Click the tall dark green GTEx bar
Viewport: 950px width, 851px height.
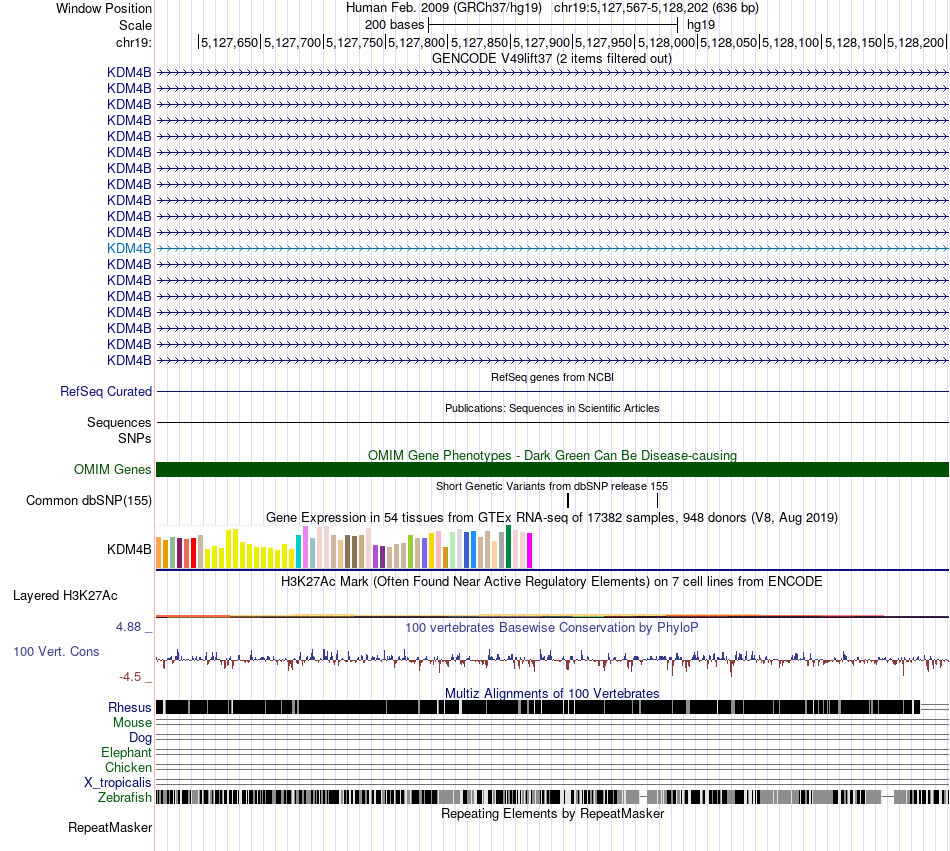pos(508,547)
